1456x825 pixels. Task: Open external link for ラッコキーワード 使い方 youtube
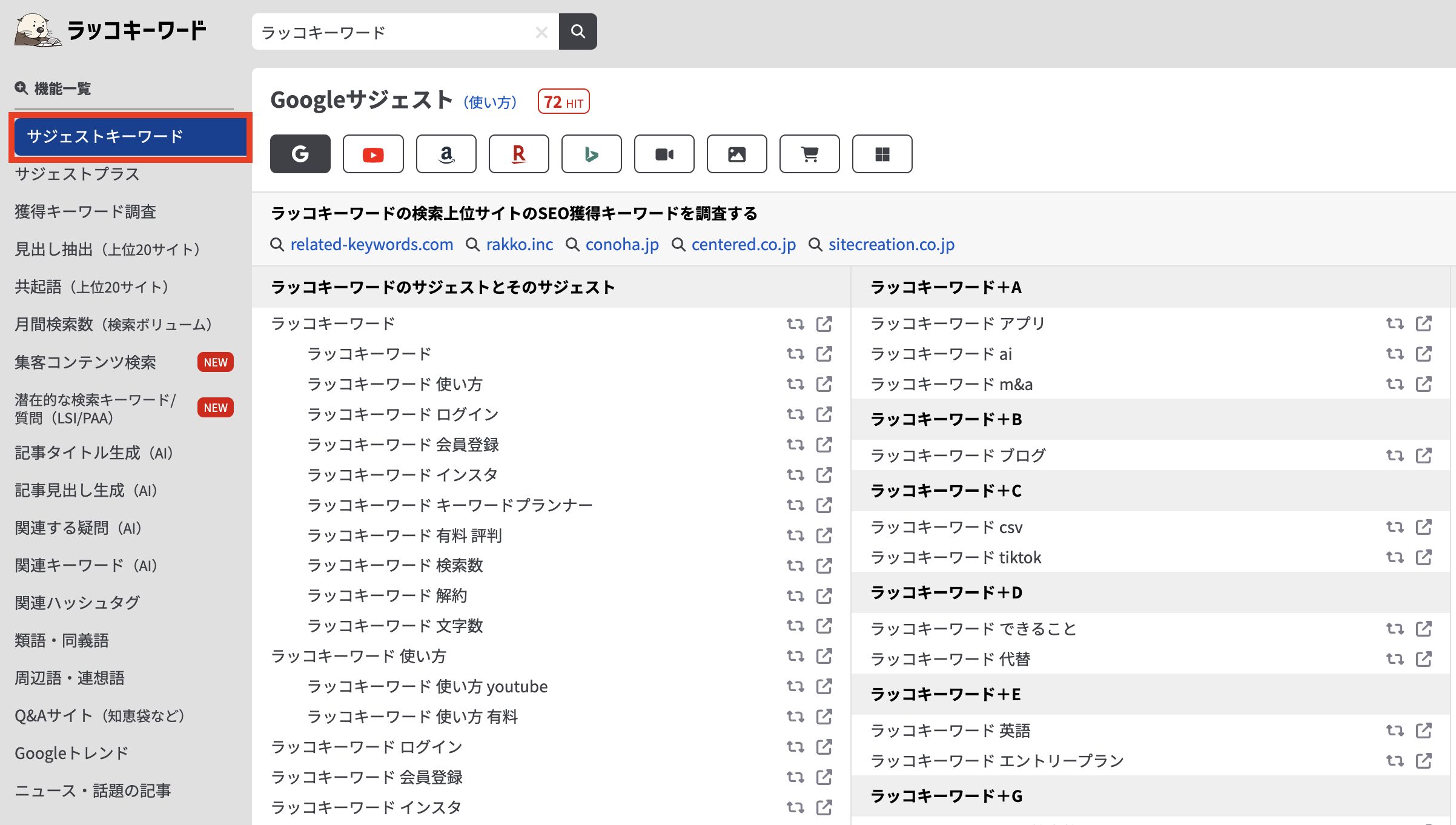824,686
